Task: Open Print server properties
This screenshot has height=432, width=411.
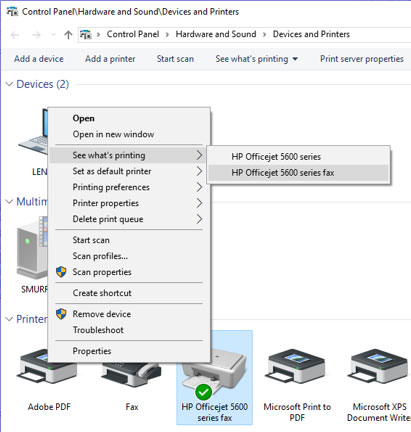Action: (362, 59)
